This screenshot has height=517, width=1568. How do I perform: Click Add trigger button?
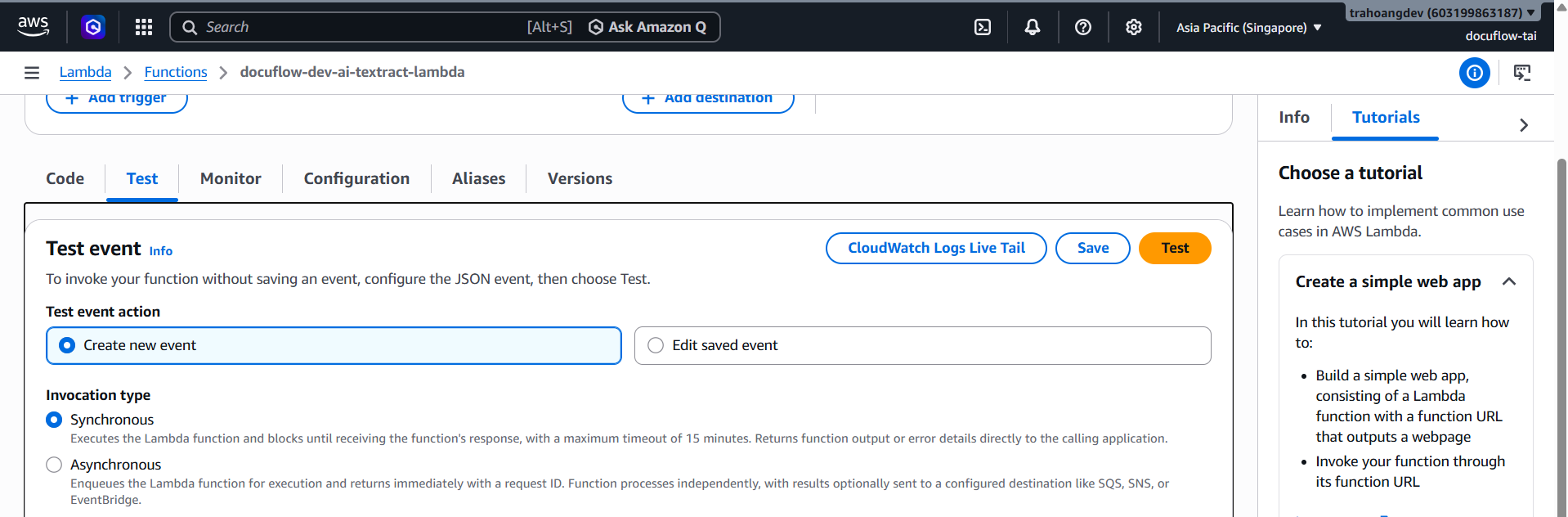click(x=117, y=99)
